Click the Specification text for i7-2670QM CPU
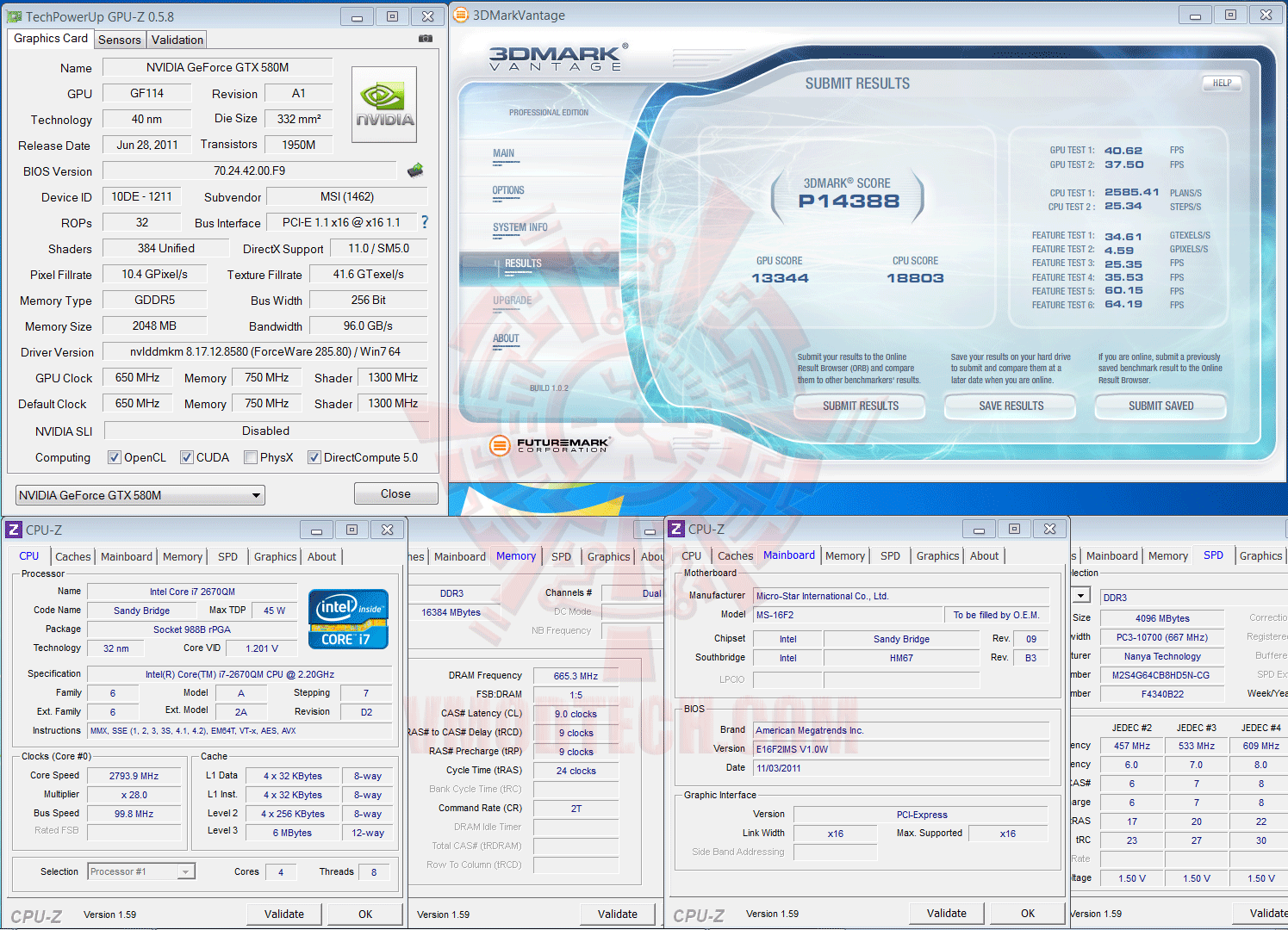Viewport: 1288px width, 930px height. coord(240,674)
